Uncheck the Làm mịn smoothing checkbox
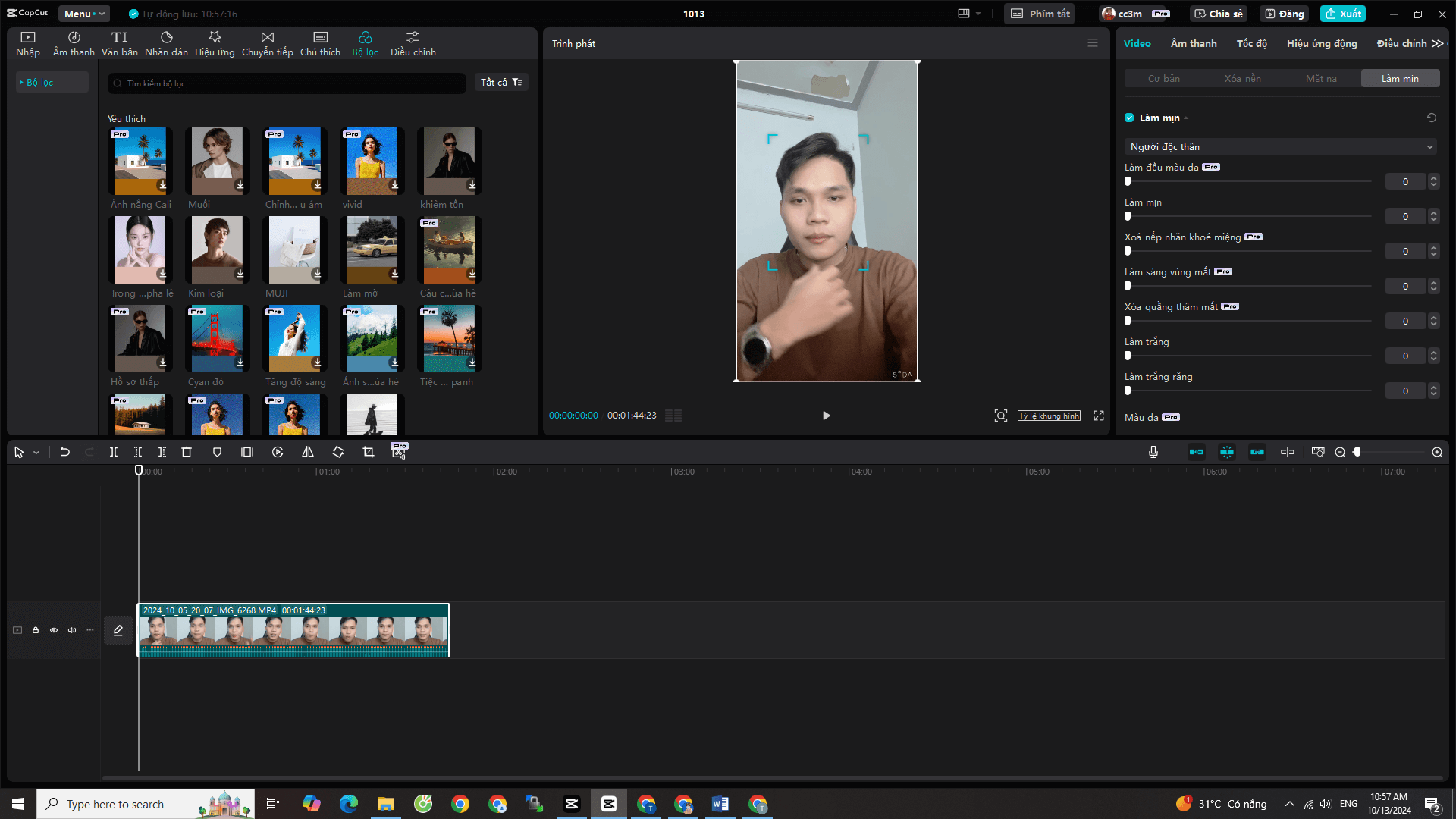The image size is (1456, 819). click(1128, 118)
